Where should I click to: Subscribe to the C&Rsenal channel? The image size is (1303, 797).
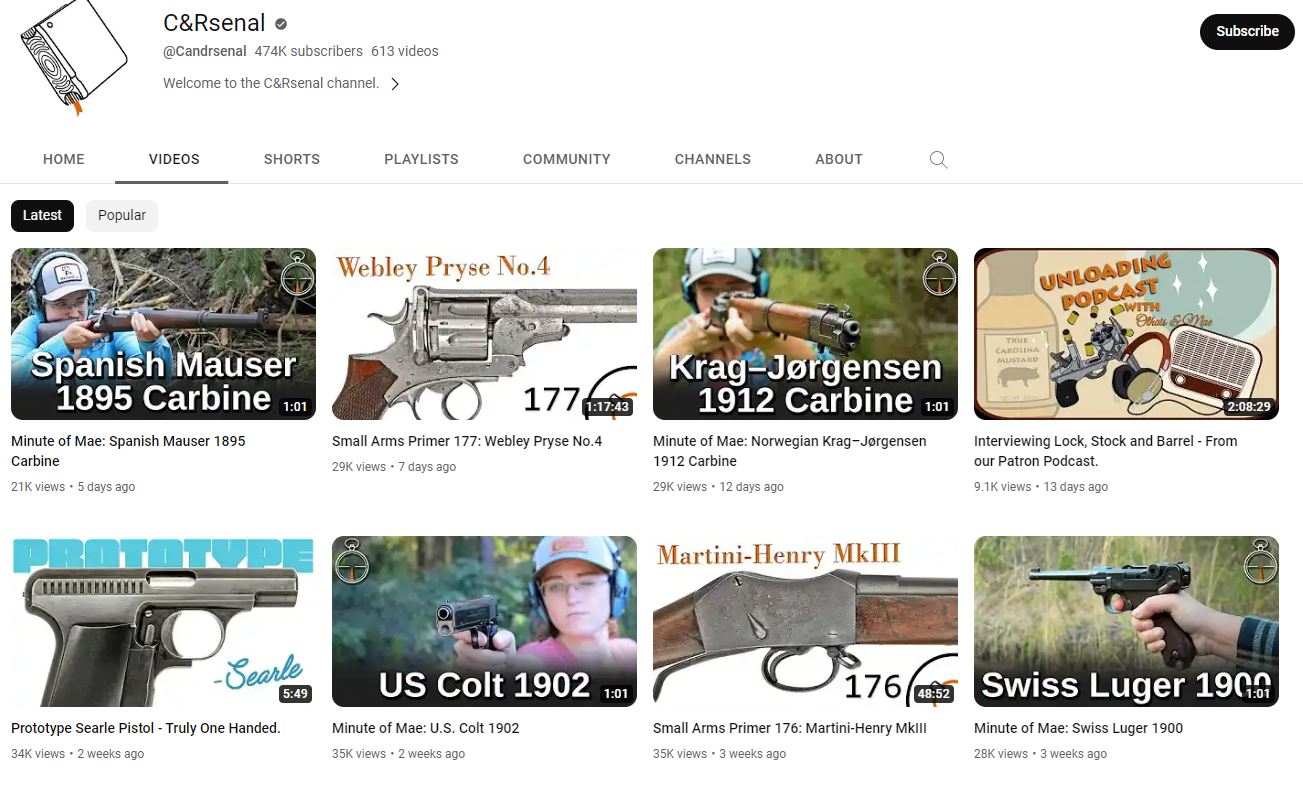[x=1247, y=31]
